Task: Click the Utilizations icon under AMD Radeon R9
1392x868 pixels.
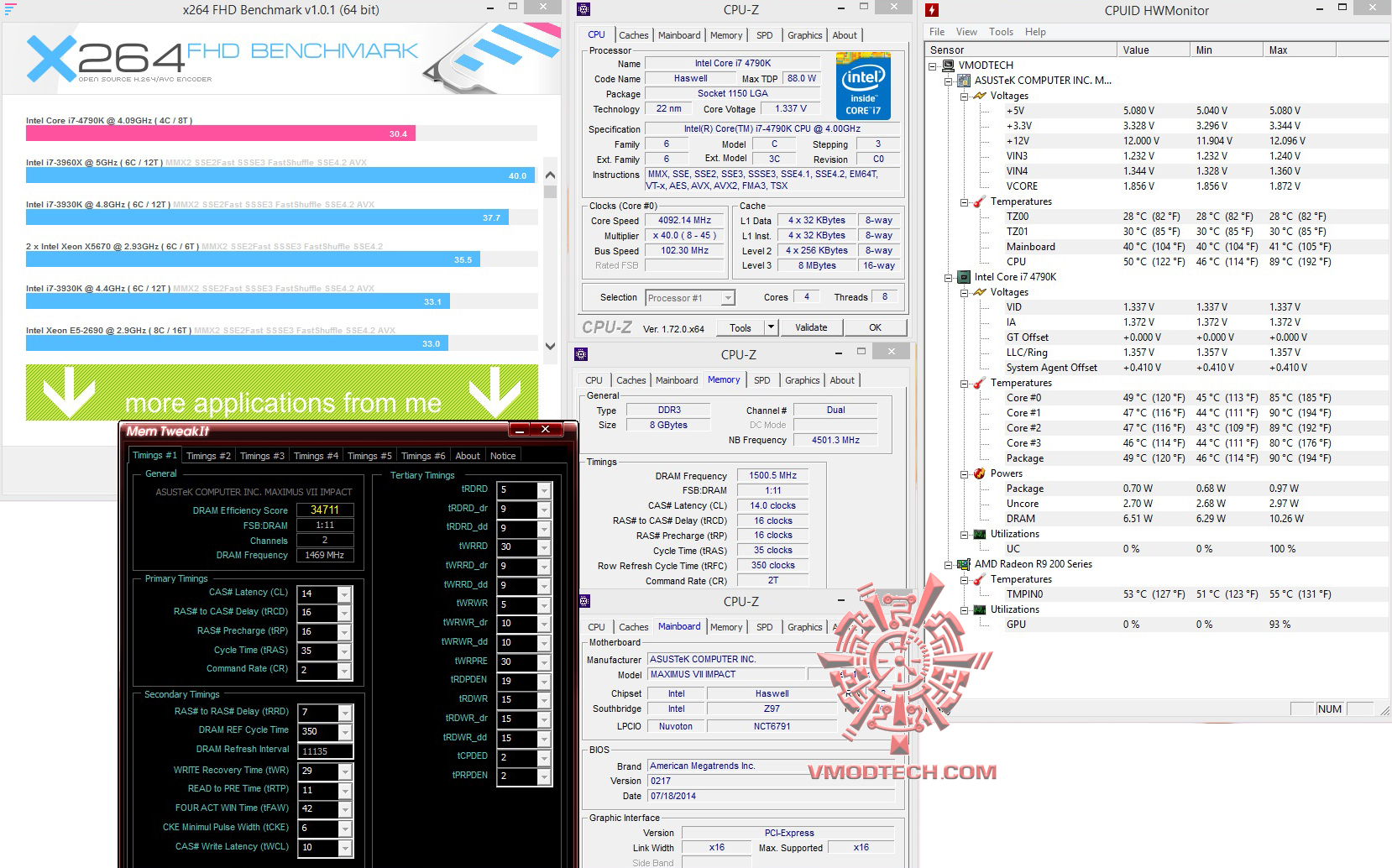Action: pos(979,609)
